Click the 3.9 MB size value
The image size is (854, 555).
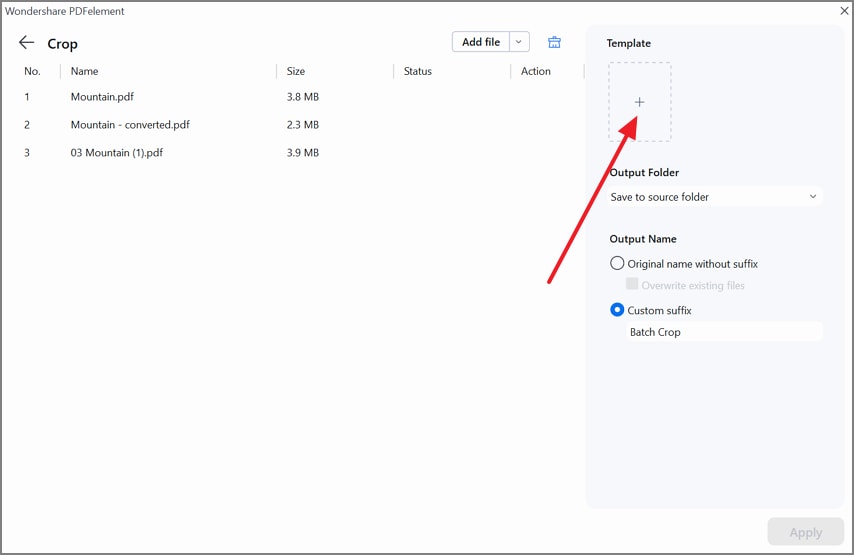pos(303,153)
